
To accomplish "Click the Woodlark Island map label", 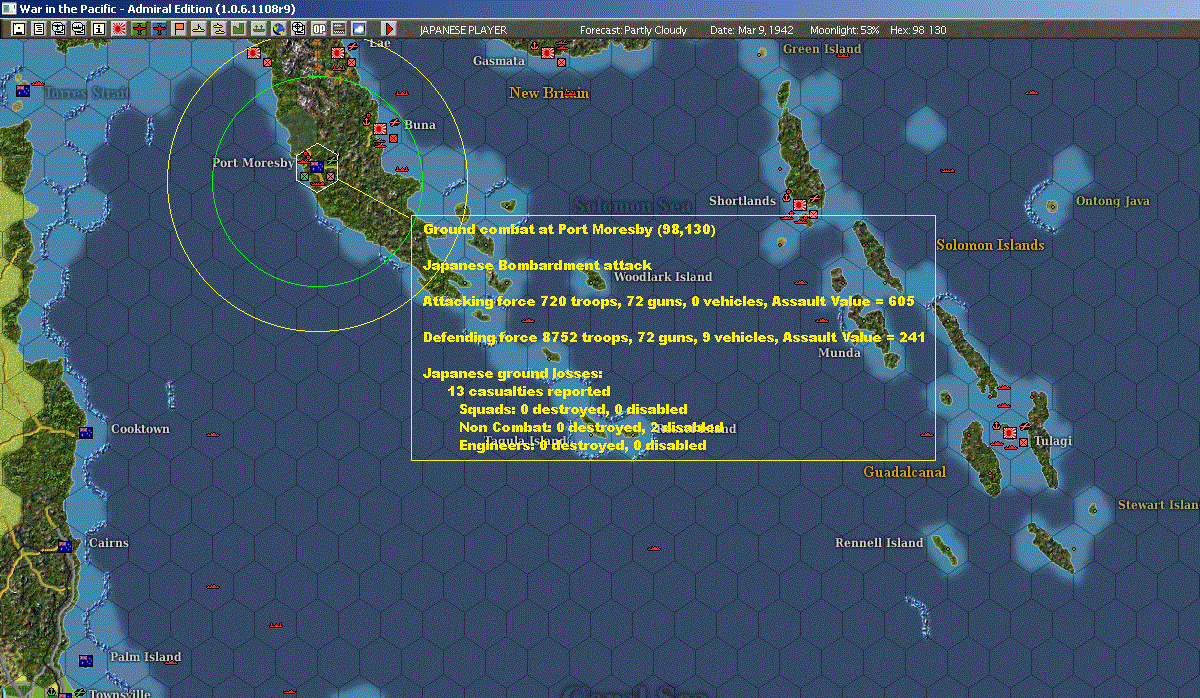I will [663, 277].
